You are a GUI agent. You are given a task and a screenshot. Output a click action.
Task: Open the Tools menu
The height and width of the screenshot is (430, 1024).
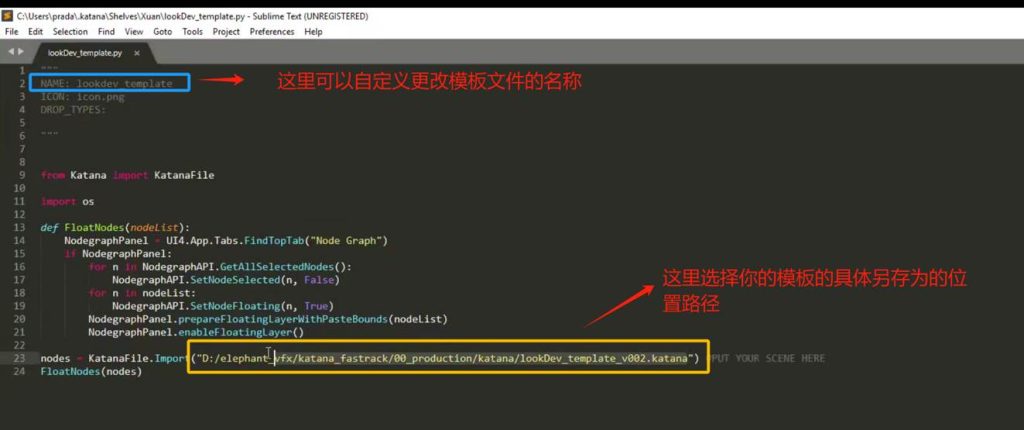coord(192,32)
